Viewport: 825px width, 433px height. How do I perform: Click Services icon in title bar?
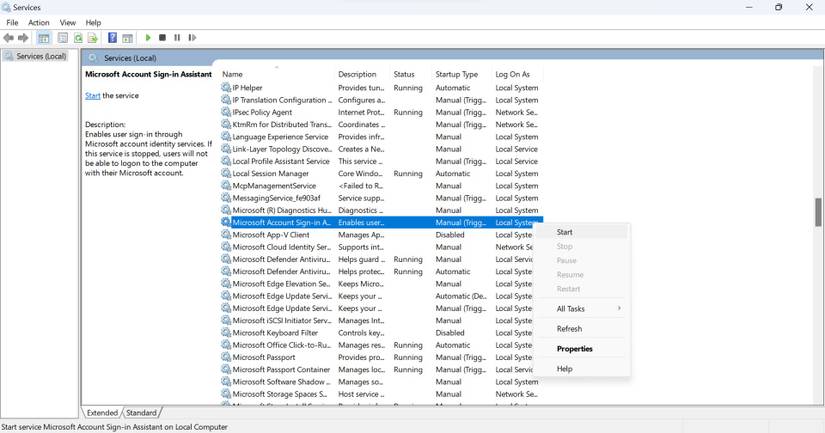pyautogui.click(x=6, y=7)
